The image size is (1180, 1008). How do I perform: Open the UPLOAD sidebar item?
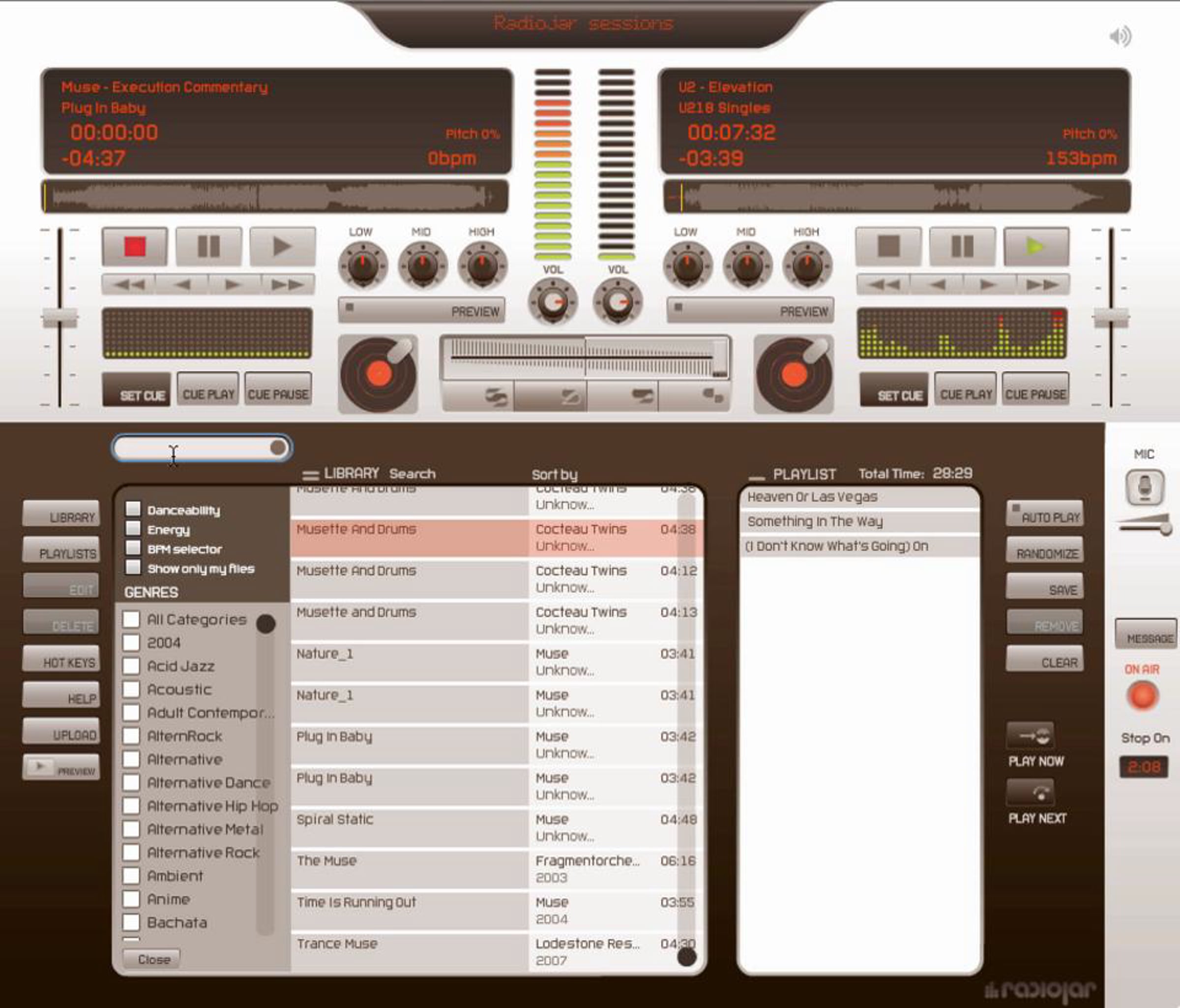(61, 732)
